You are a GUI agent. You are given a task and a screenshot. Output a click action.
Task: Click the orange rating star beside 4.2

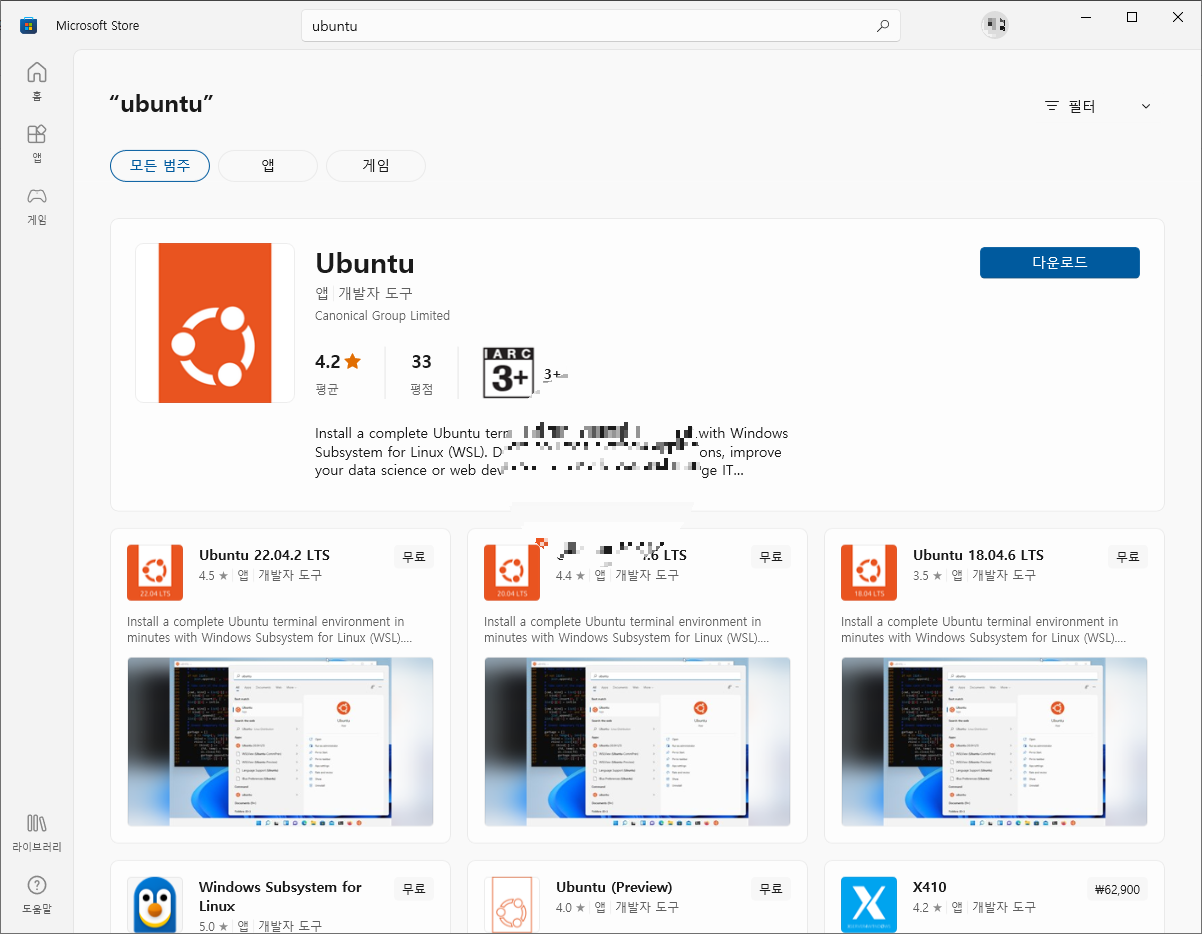[352, 361]
